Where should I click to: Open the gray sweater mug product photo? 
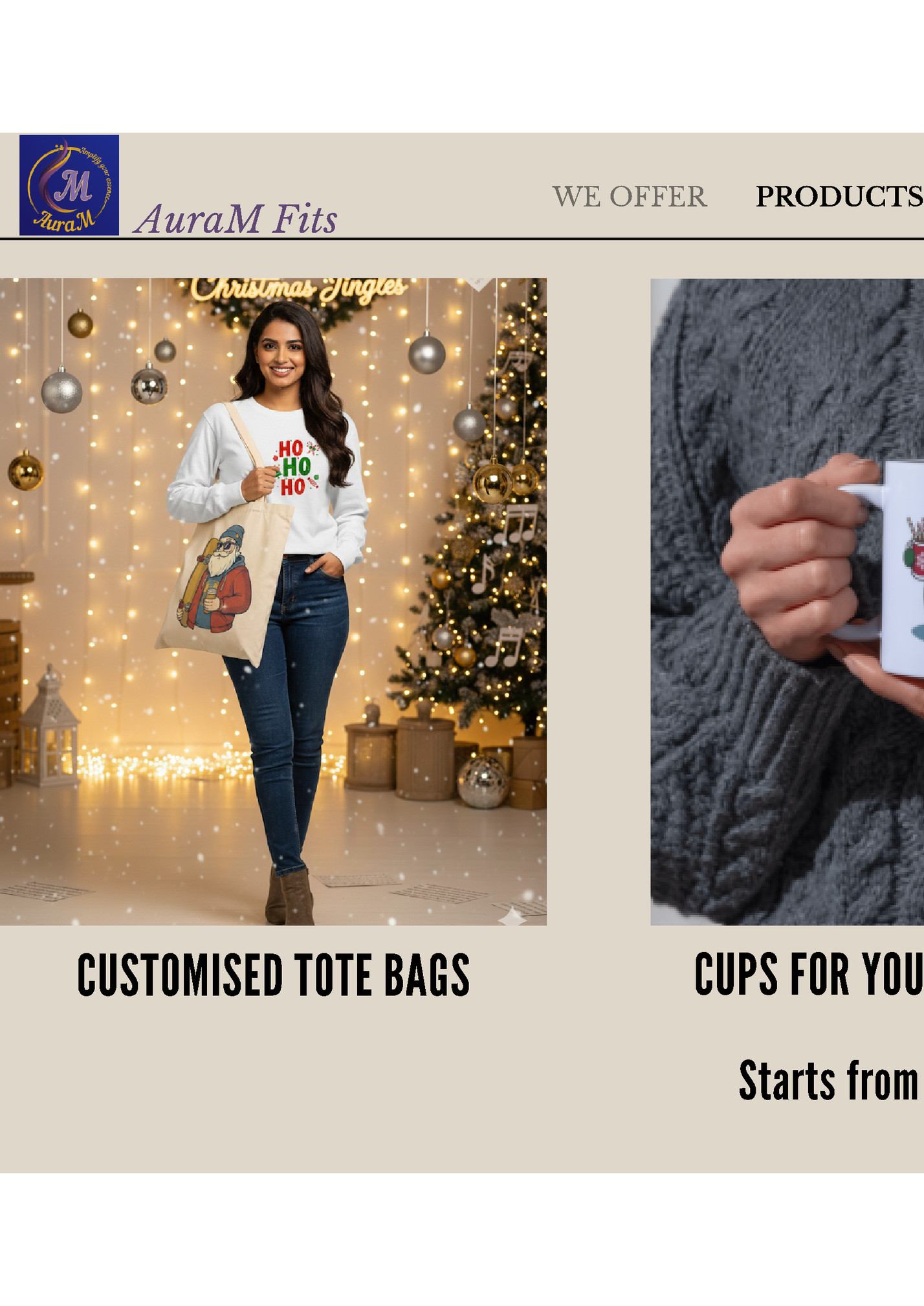pyautogui.click(x=787, y=601)
